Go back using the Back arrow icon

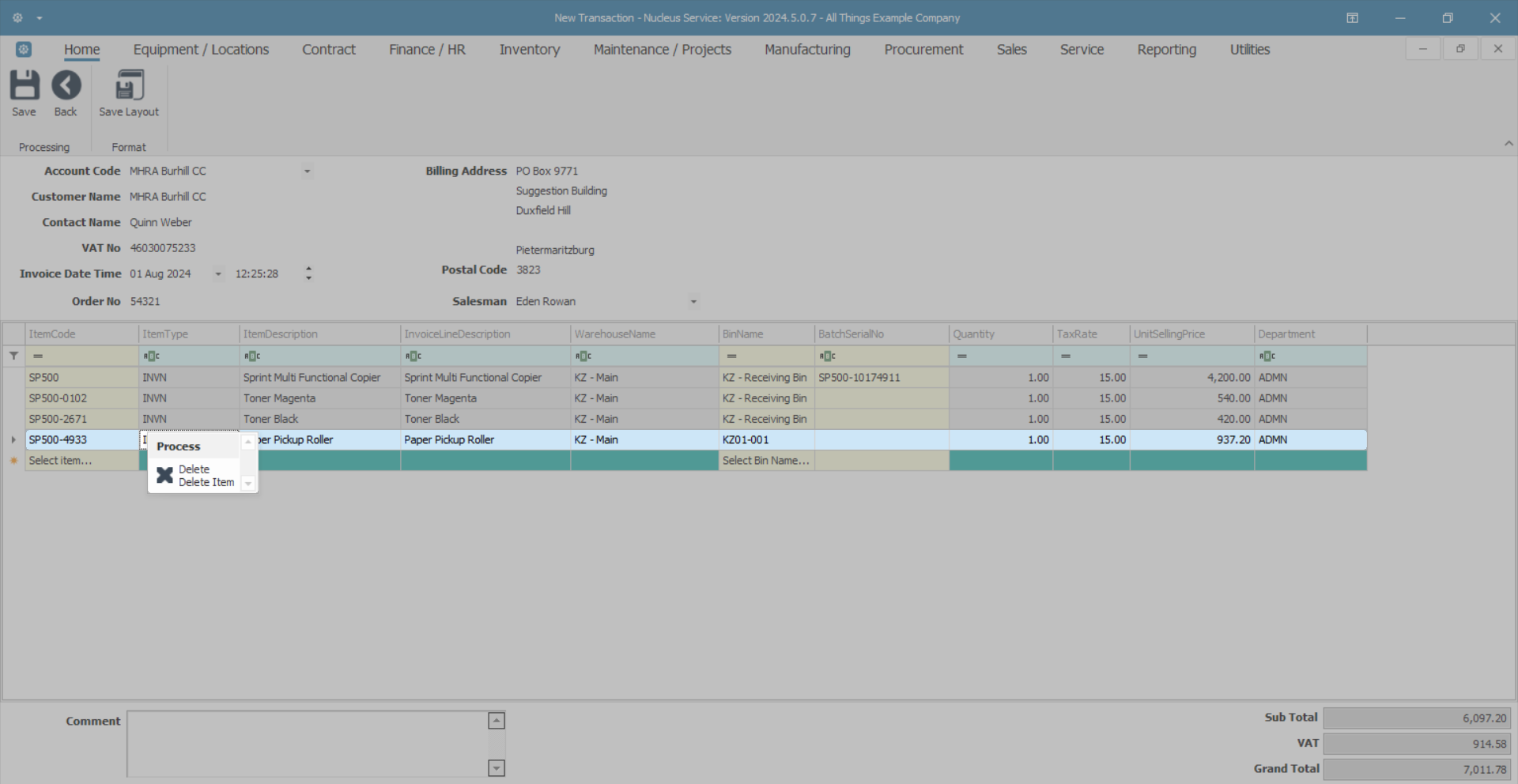tap(66, 85)
